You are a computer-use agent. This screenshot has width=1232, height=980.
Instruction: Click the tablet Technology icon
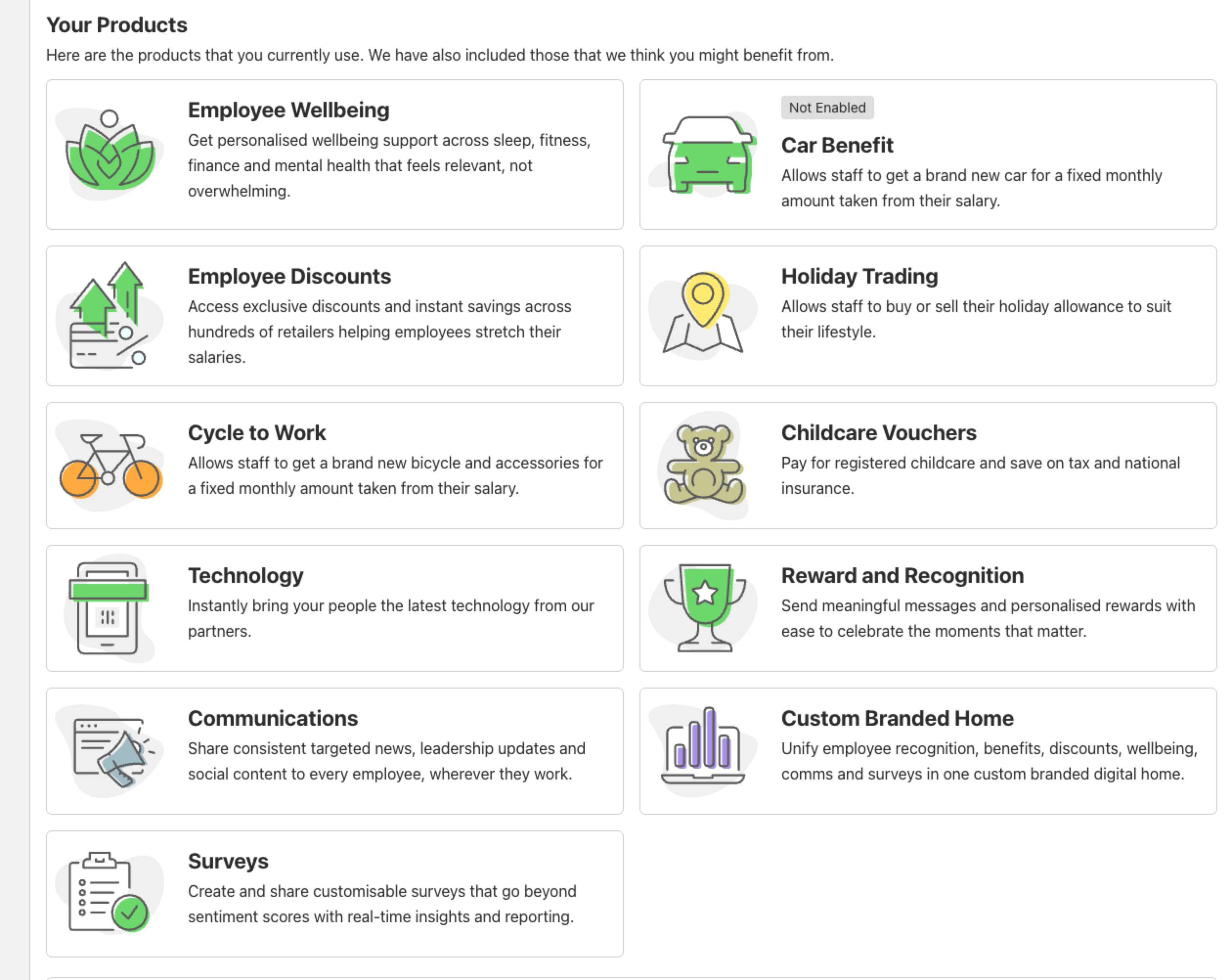tap(109, 608)
